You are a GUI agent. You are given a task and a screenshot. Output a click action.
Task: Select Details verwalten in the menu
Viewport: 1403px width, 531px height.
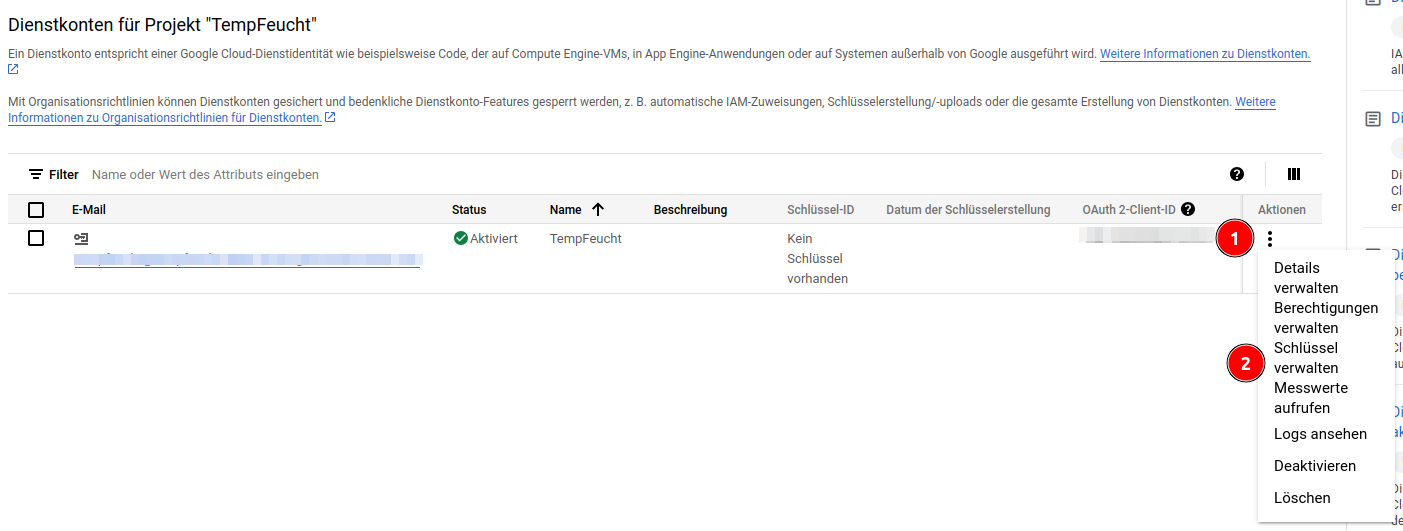point(1306,278)
